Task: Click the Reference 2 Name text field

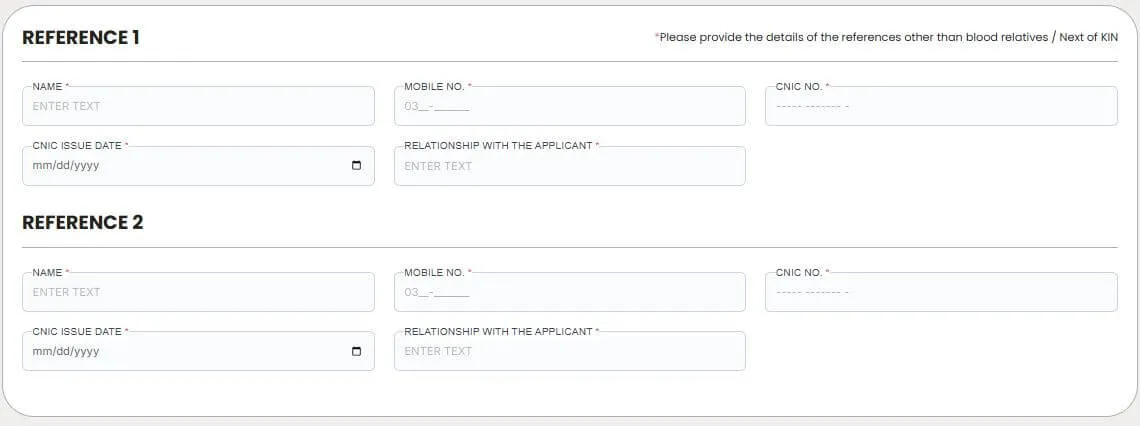Action: coord(198,292)
